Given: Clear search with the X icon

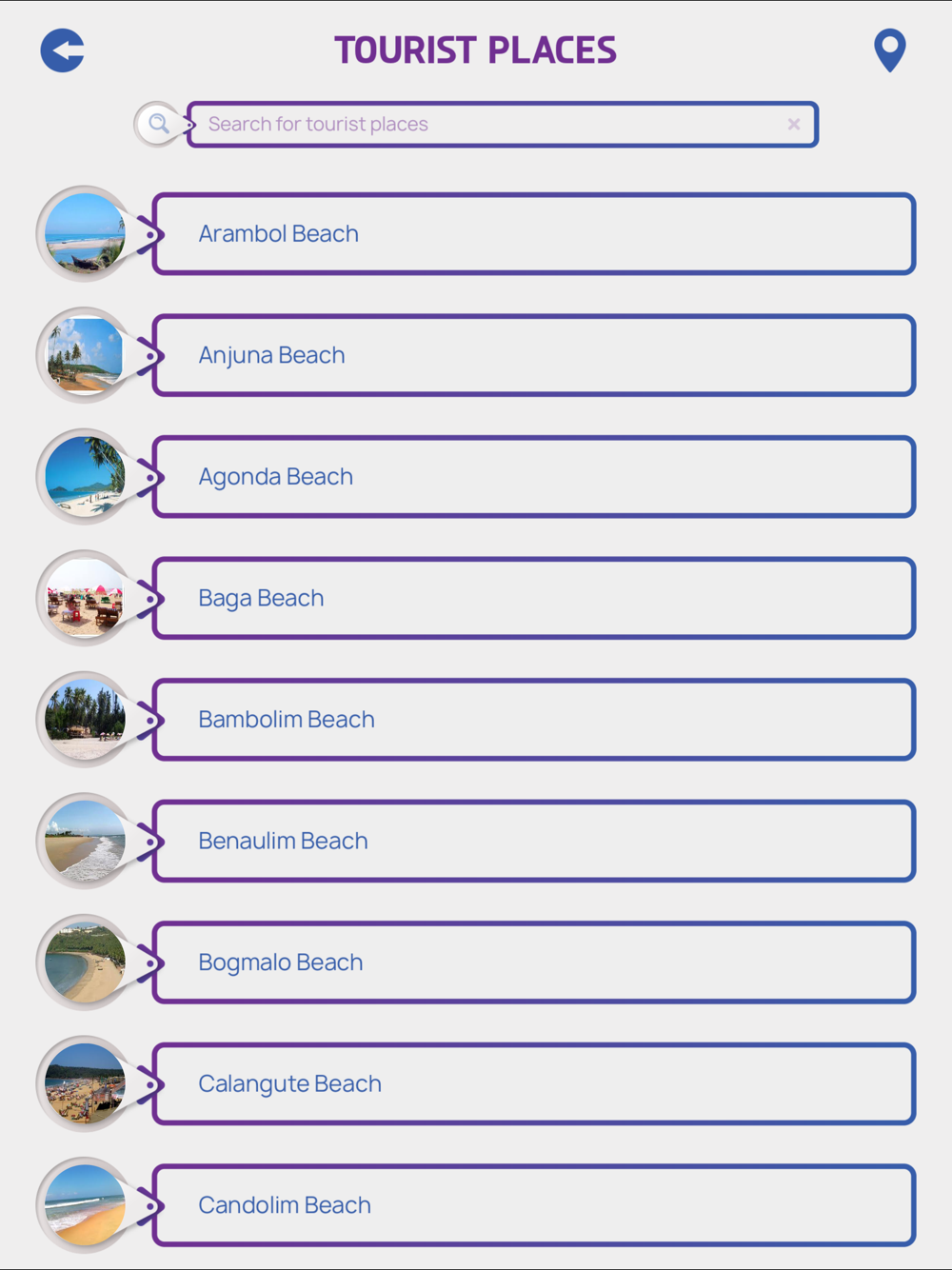Looking at the screenshot, I should click(794, 125).
